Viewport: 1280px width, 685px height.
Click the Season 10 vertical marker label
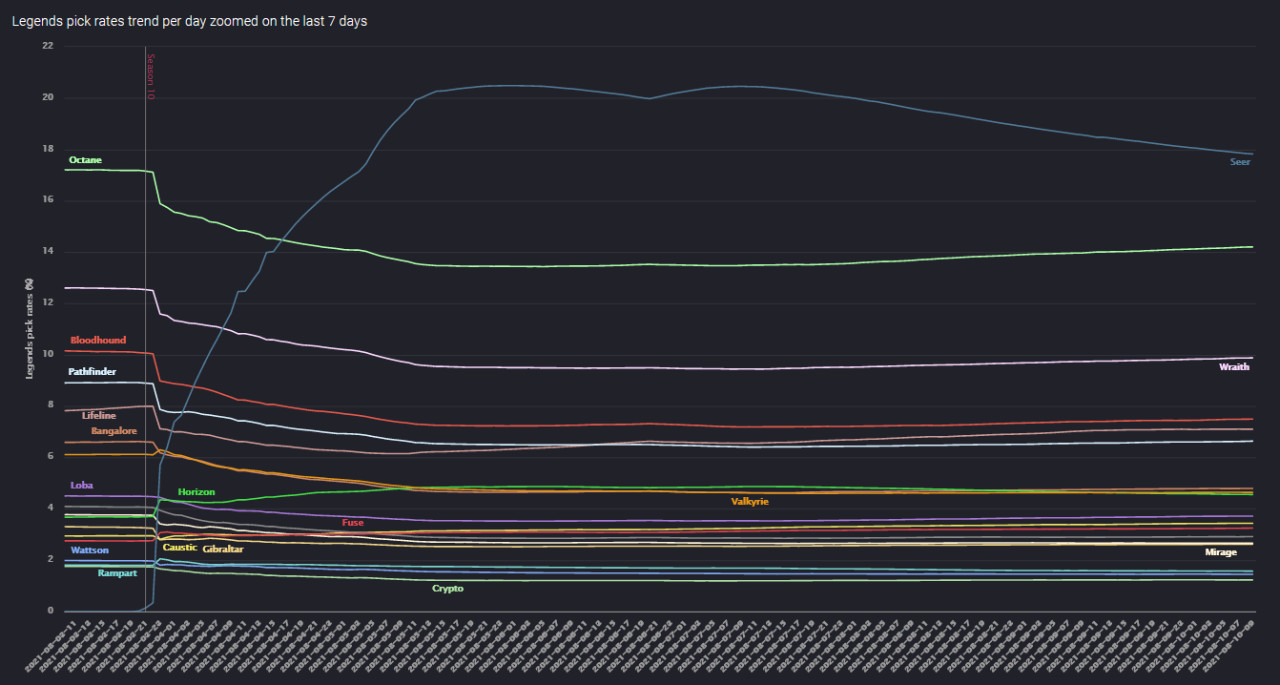[x=151, y=76]
